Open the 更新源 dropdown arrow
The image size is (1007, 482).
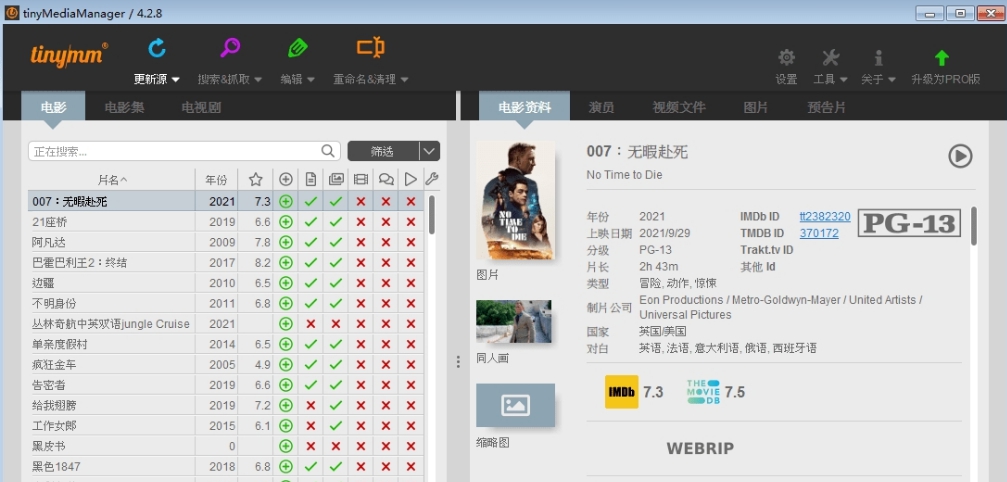[175, 80]
